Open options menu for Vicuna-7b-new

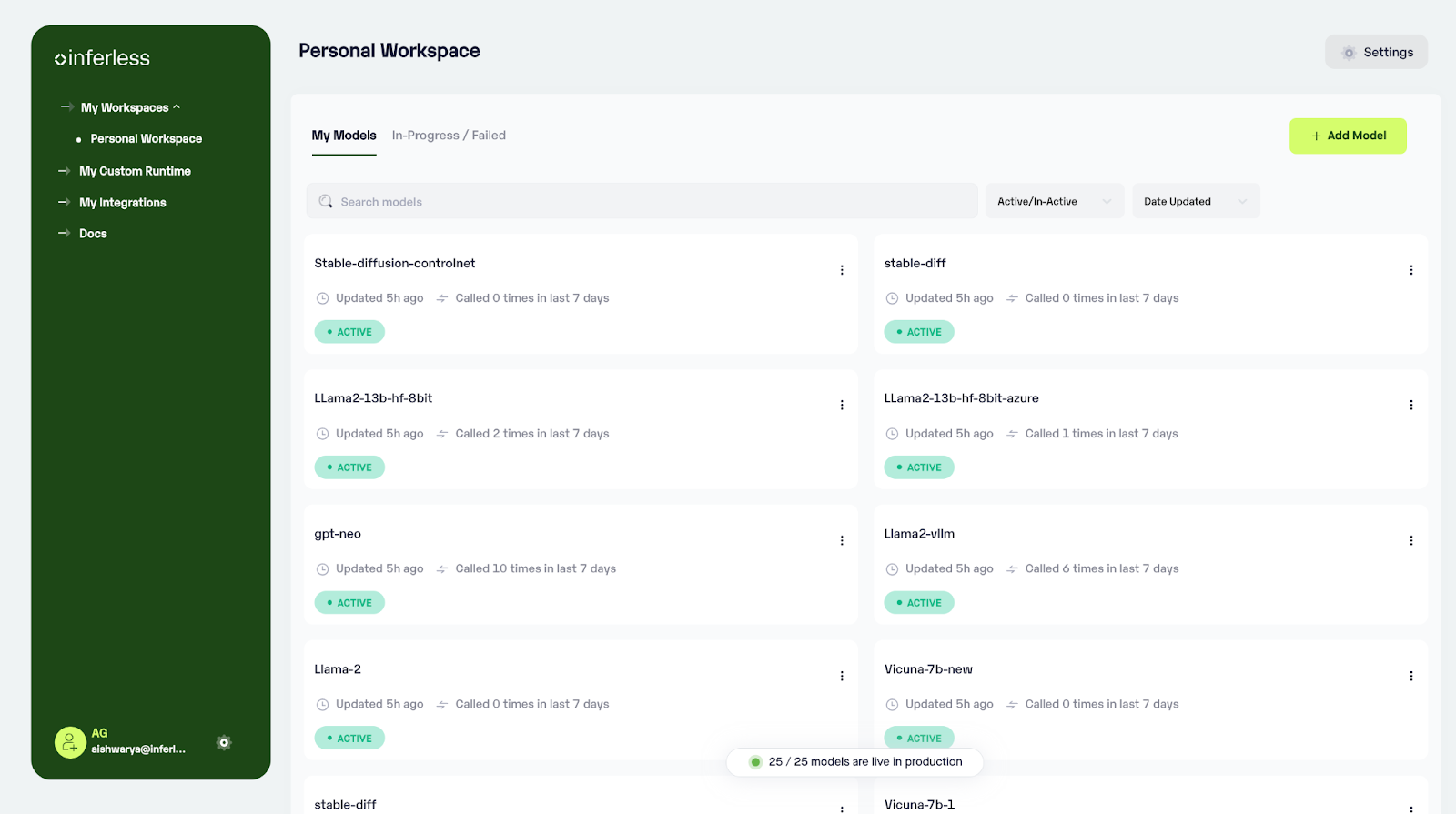coord(1411,676)
